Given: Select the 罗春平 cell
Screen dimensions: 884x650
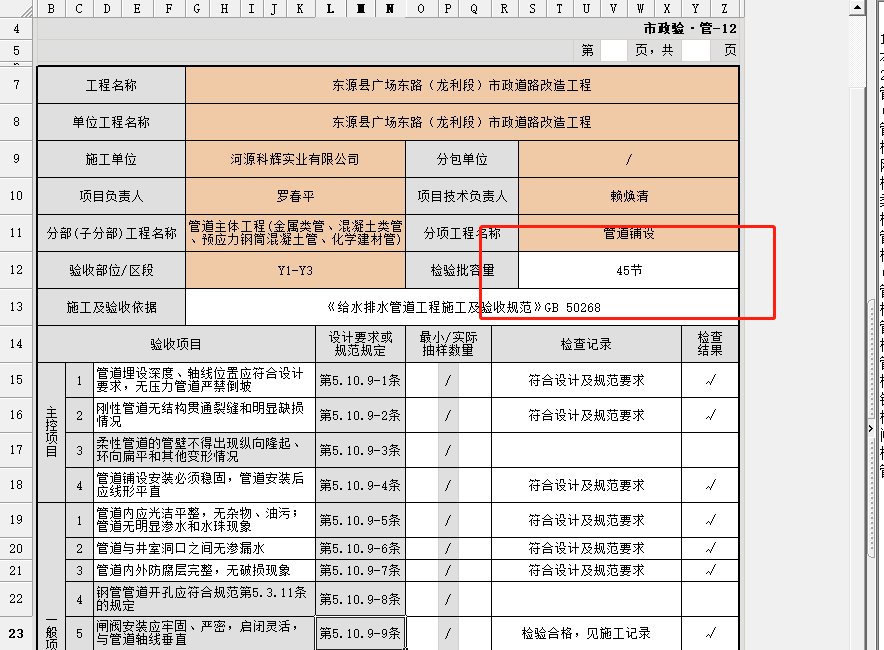Looking at the screenshot, I should click(295, 196).
